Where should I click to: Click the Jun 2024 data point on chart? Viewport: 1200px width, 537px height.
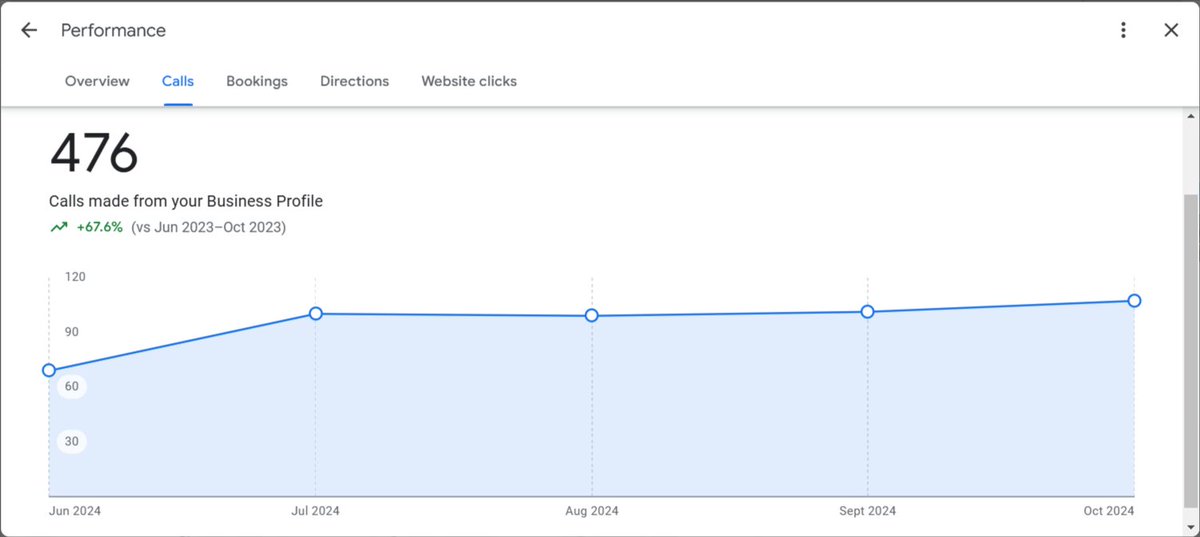pyautogui.click(x=49, y=370)
